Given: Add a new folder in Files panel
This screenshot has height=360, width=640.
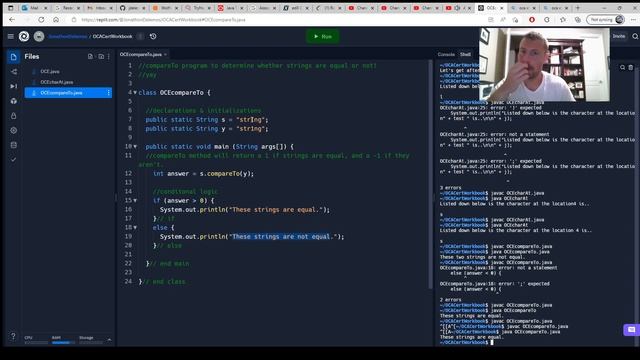Looking at the screenshot, I should tap(101, 56).
